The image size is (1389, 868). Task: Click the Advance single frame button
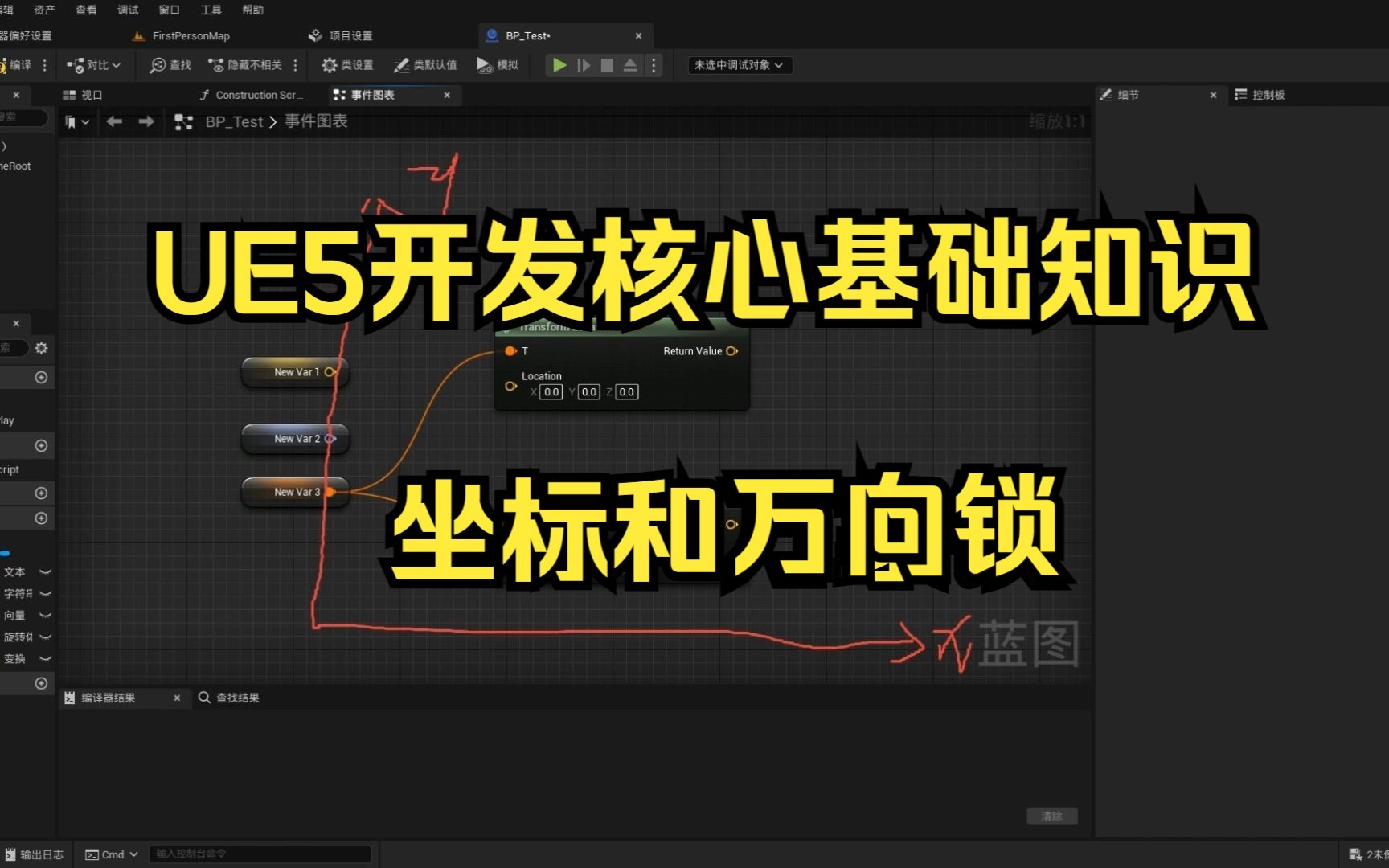tap(584, 65)
